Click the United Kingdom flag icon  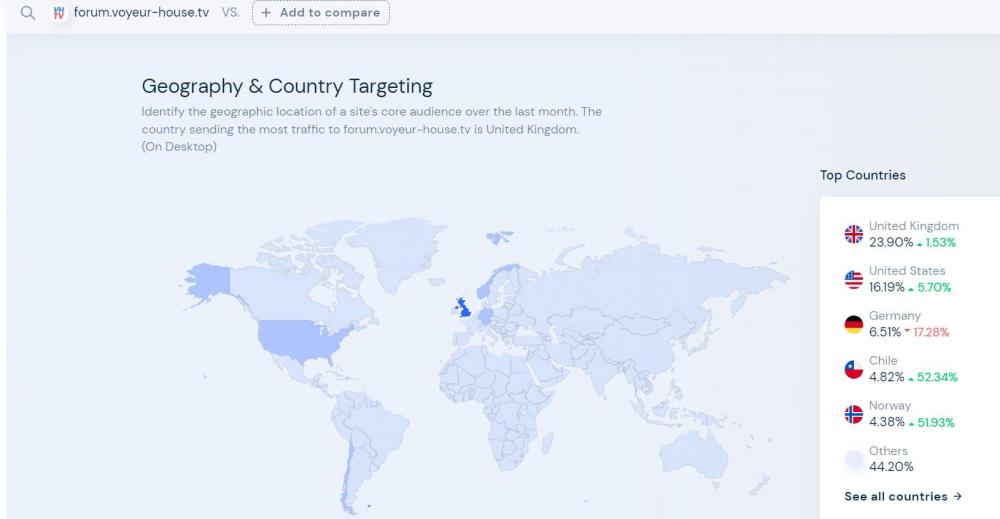tap(853, 234)
